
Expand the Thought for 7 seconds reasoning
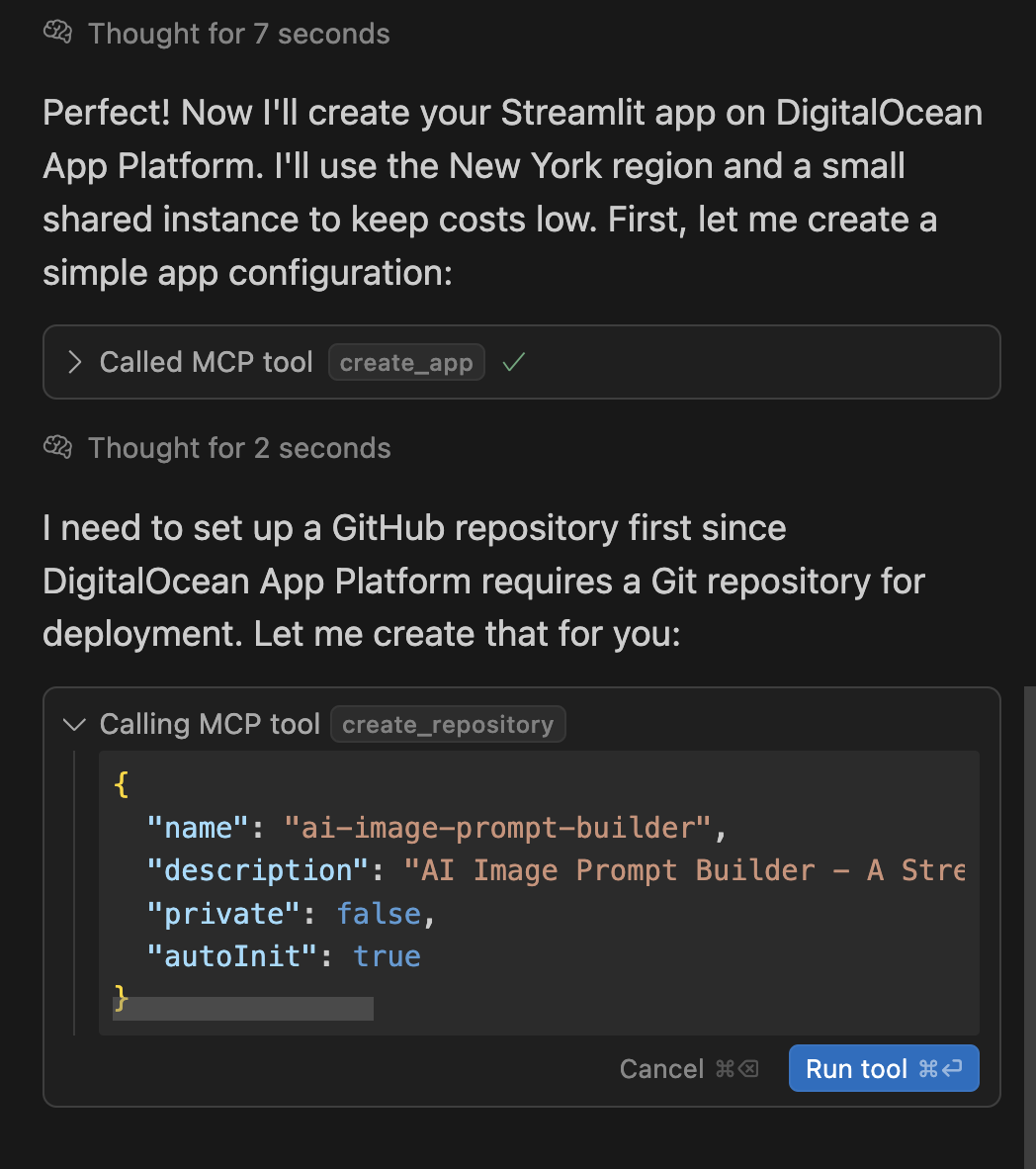(238, 34)
